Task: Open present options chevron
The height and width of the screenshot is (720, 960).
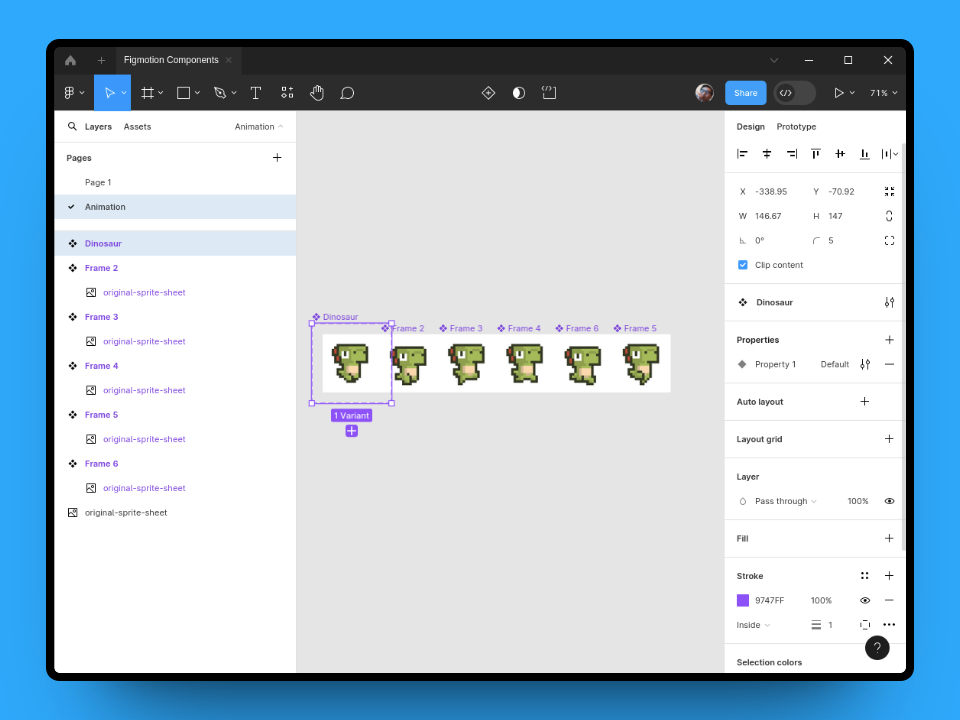Action: tap(852, 92)
